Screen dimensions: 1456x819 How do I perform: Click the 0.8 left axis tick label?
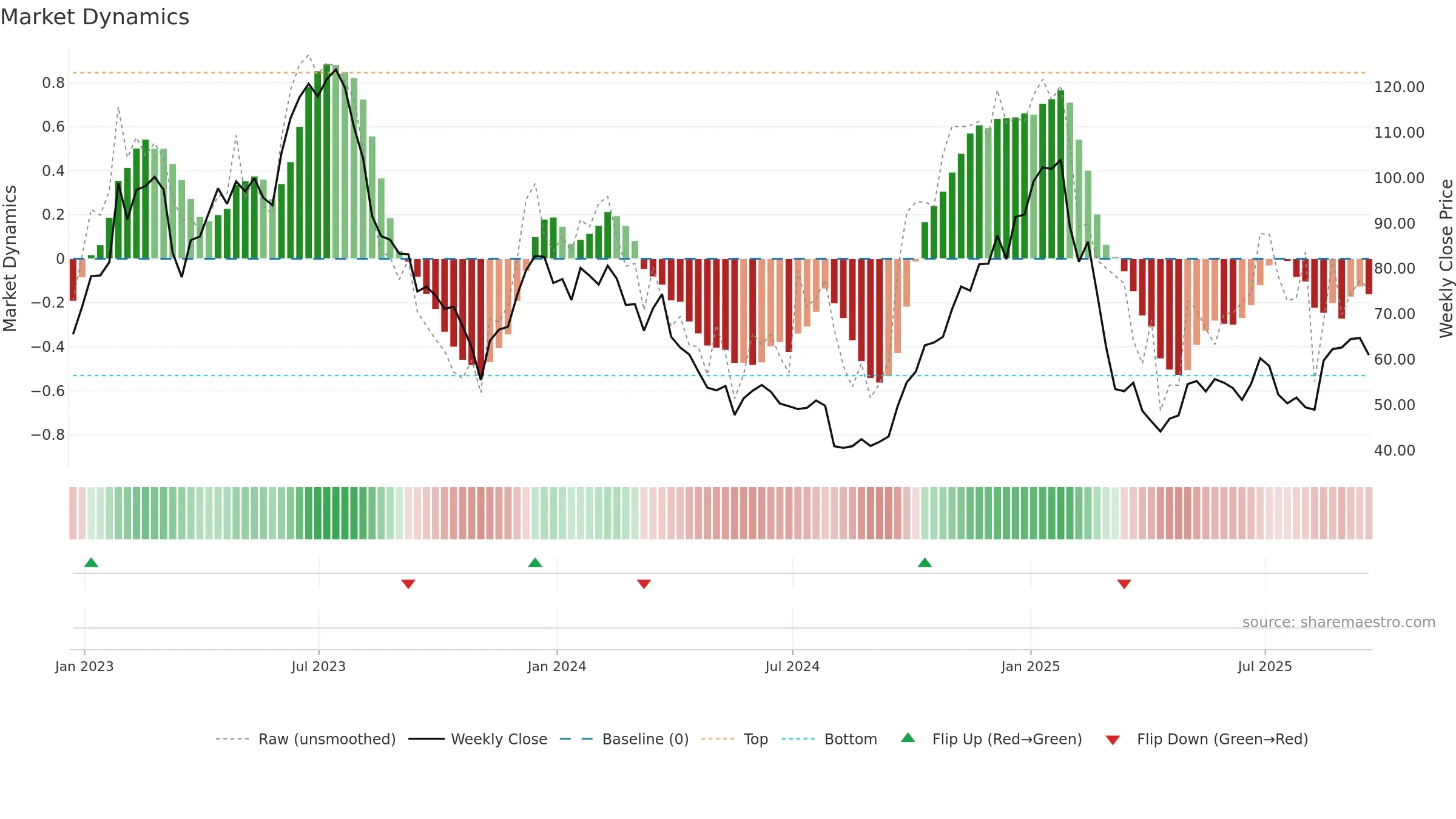tap(53, 83)
